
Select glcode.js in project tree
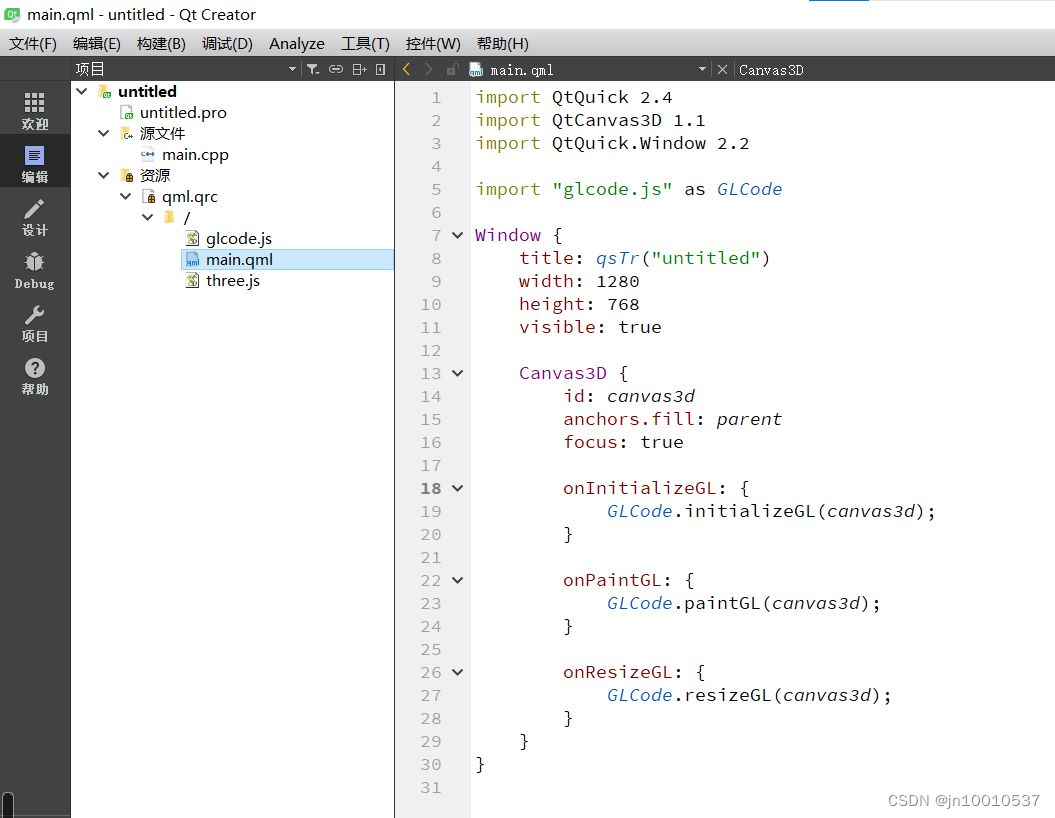239,239
